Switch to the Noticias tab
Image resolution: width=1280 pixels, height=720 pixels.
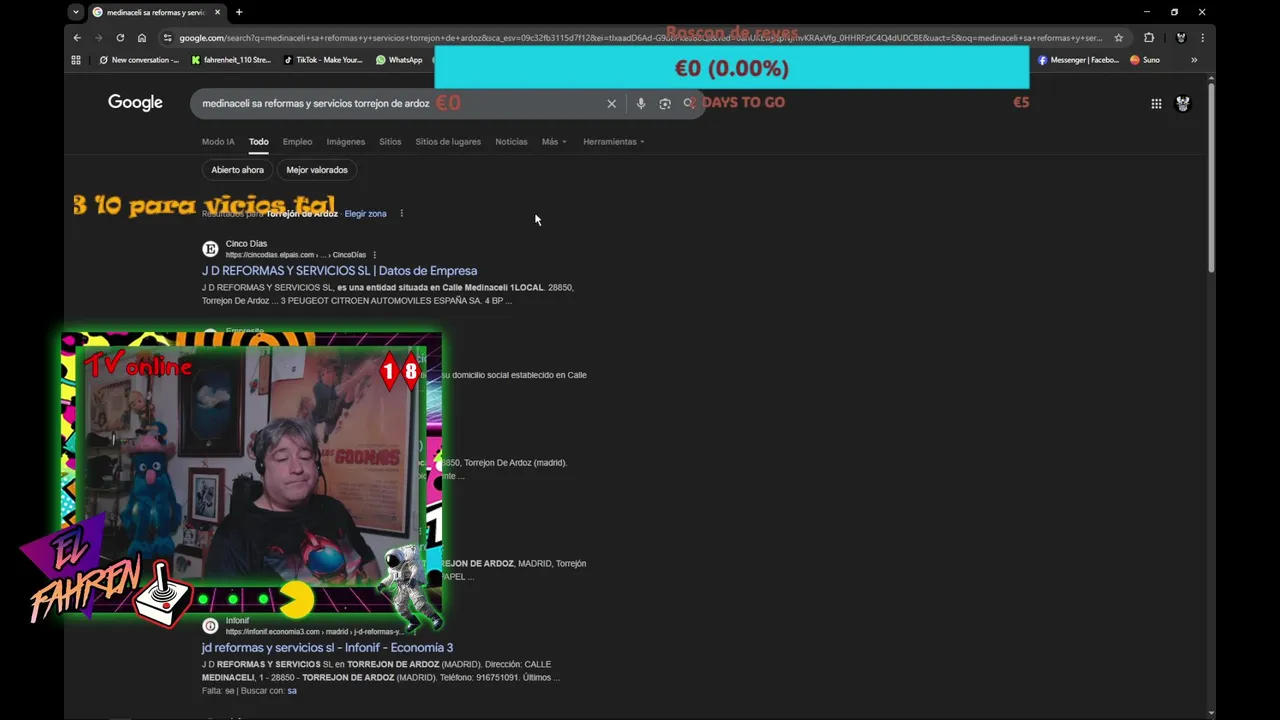pos(511,142)
